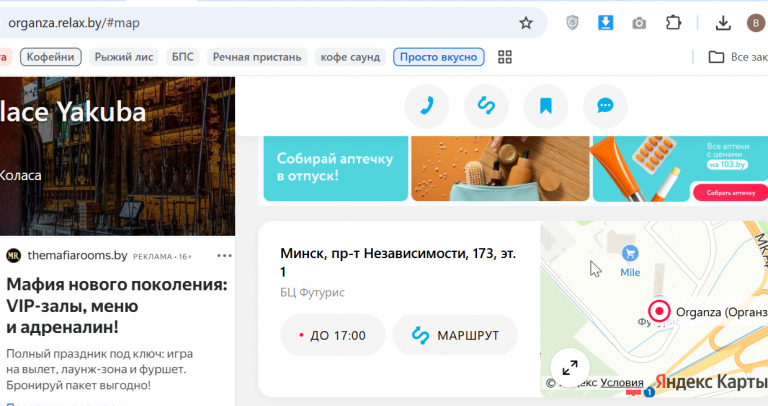The image size is (768, 406).
Task: Open the browser profile avatar
Action: click(x=756, y=23)
